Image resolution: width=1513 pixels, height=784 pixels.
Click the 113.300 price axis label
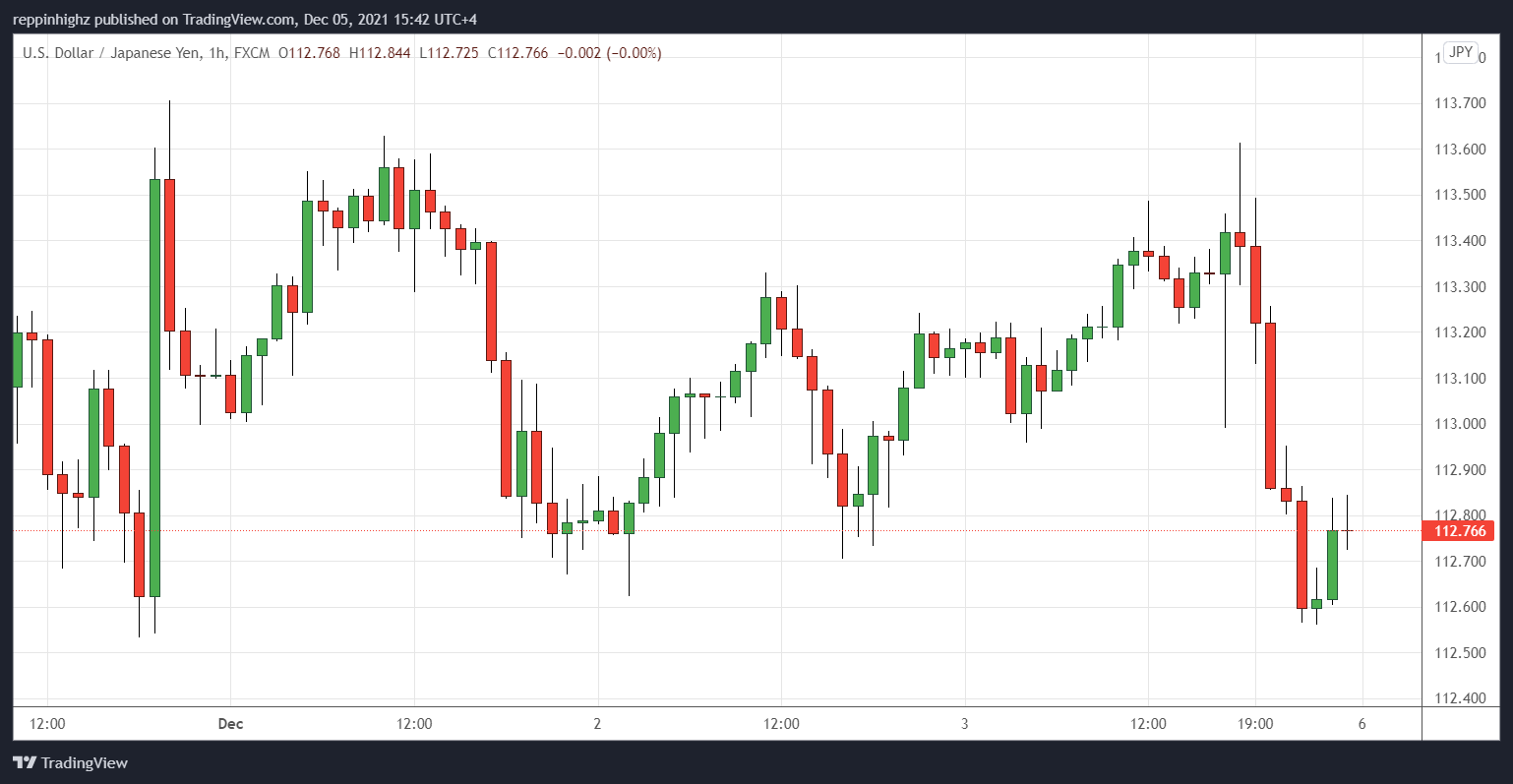[1460, 287]
